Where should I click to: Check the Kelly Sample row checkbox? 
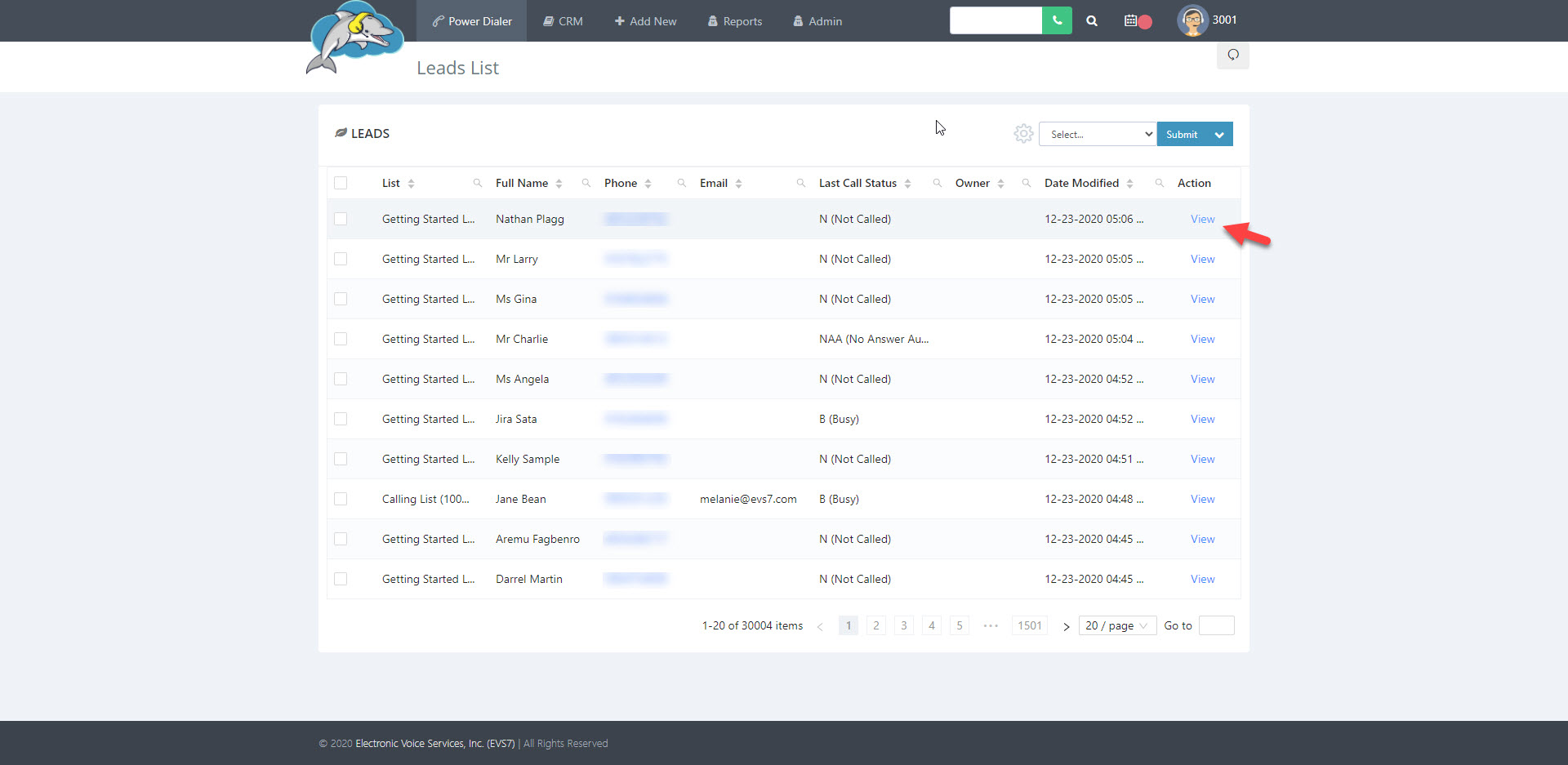coord(341,459)
